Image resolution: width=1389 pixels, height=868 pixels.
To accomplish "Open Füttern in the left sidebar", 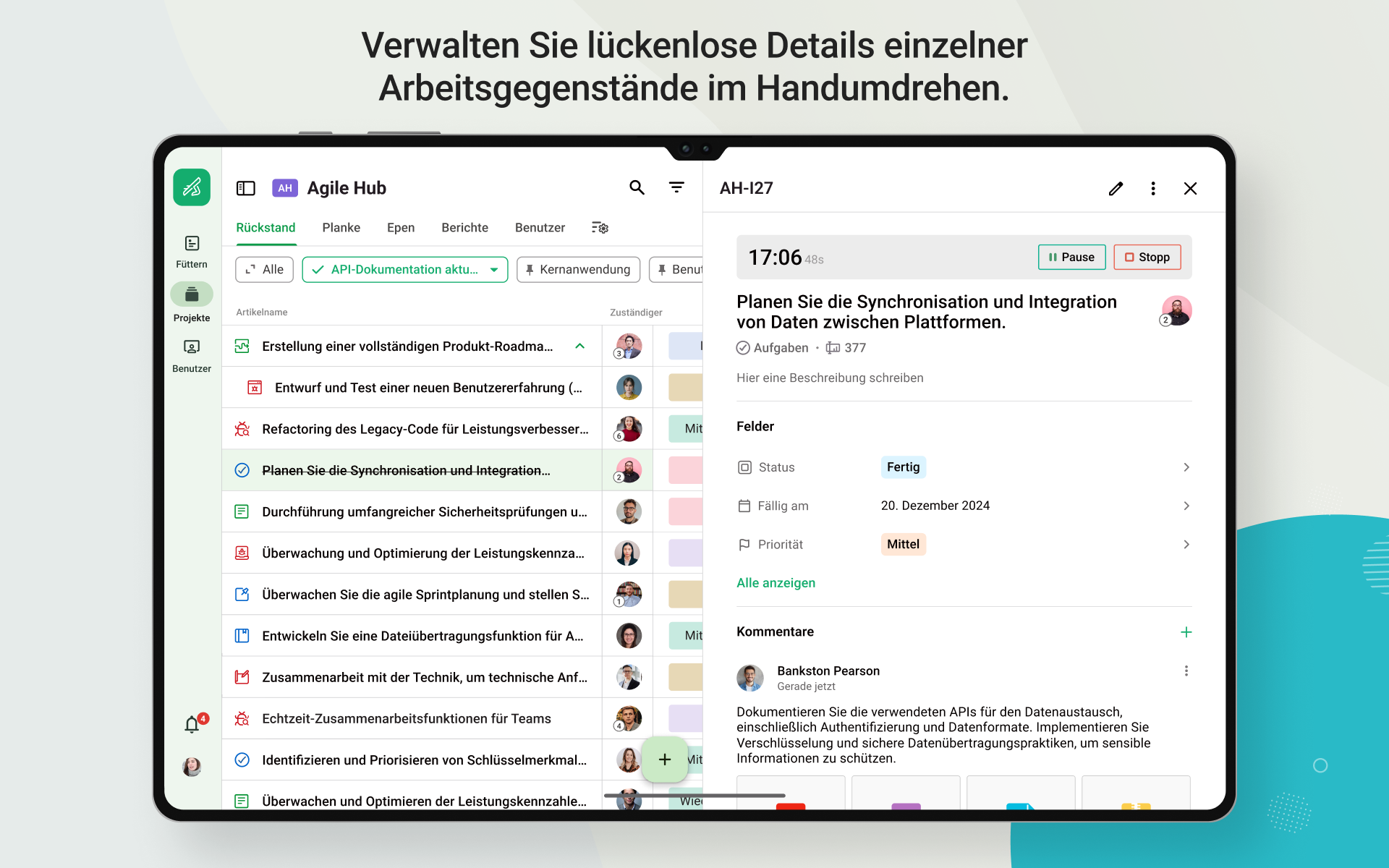I will [192, 252].
